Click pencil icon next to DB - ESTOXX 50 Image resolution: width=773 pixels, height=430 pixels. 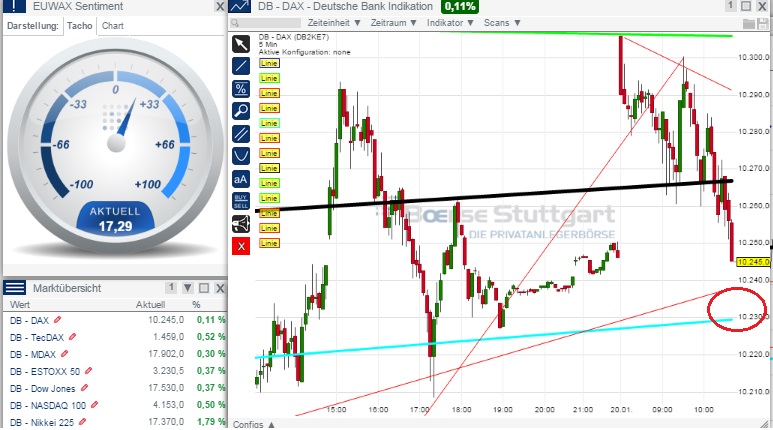(x=88, y=370)
